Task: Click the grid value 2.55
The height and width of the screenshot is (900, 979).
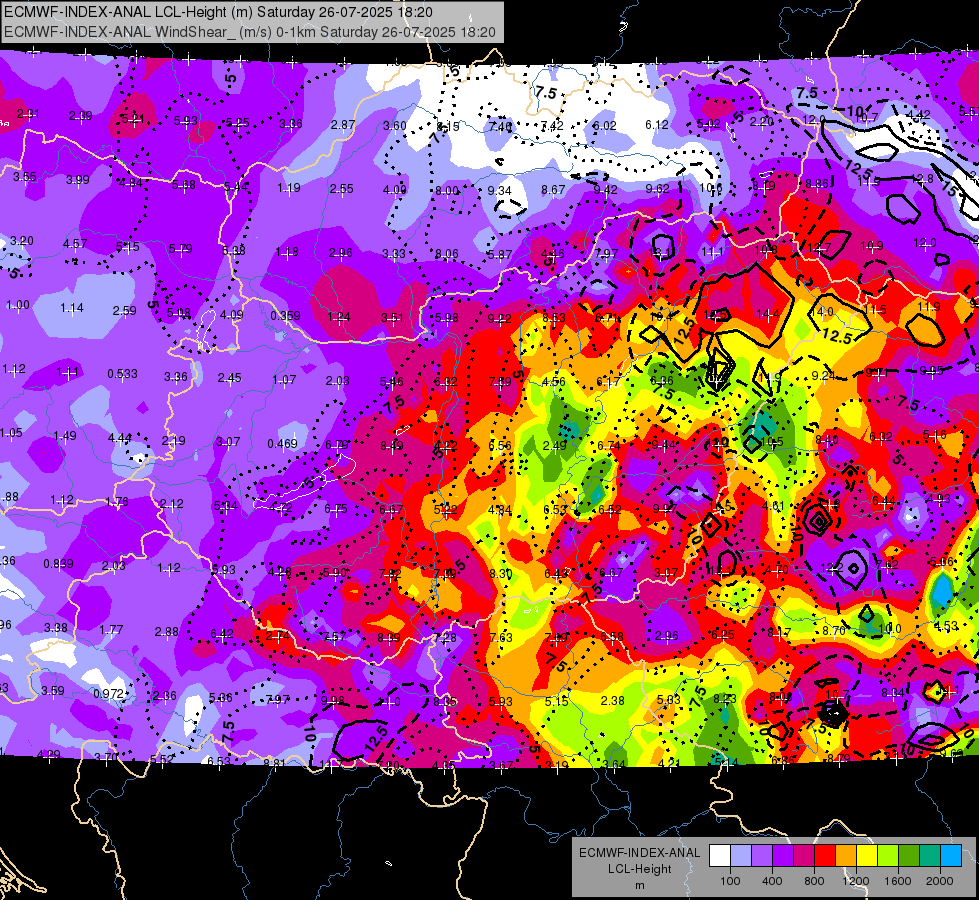Action: pos(342,188)
